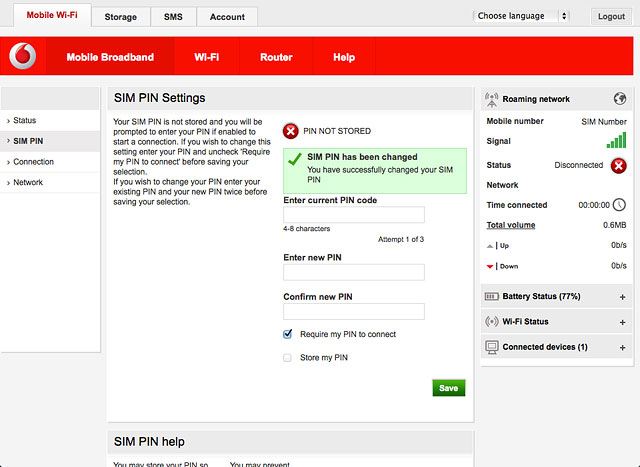Viewport: 640px width, 467px height.
Task: Click the roaming globe icon
Action: click(x=620, y=98)
